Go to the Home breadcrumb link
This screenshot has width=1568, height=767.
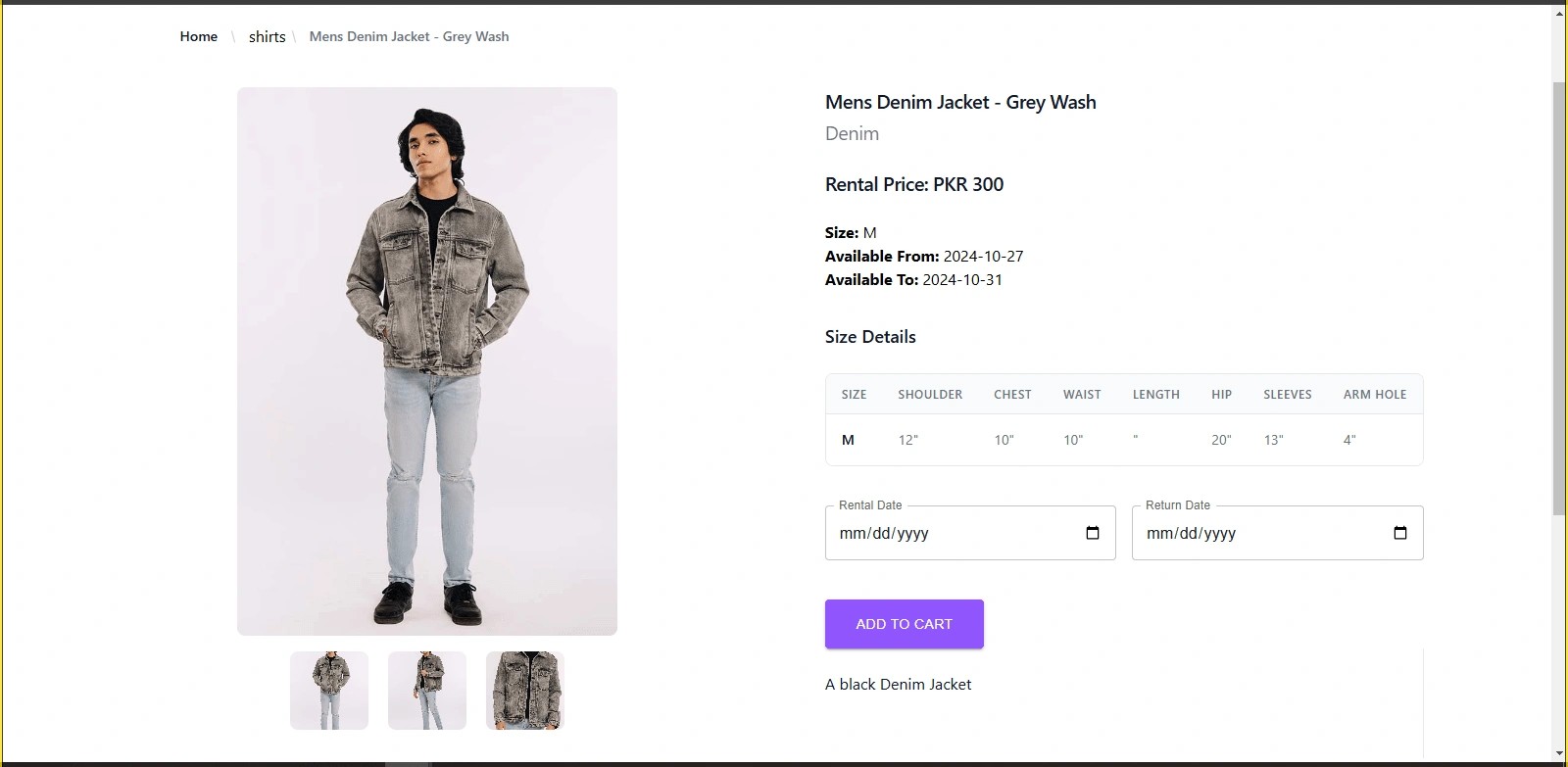coord(199,36)
